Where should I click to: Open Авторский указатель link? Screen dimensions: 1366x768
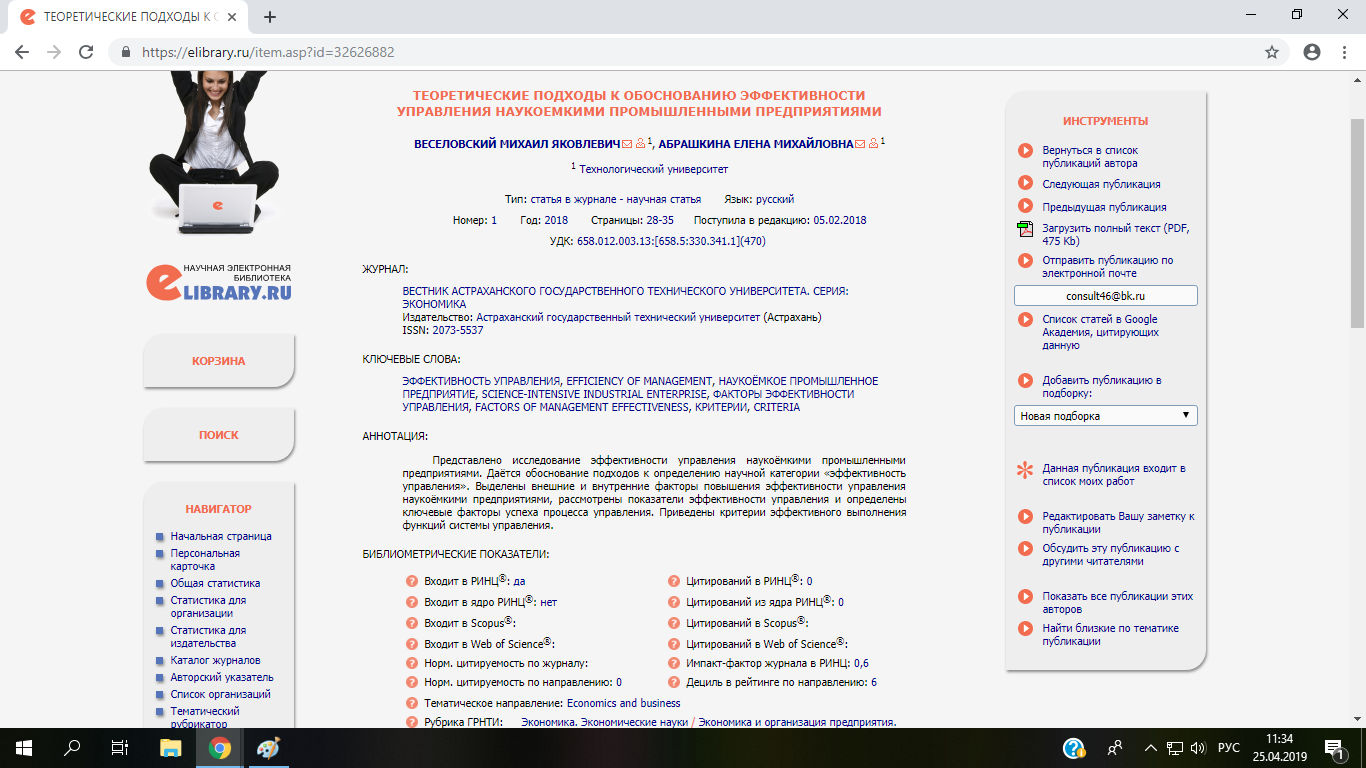(221, 677)
